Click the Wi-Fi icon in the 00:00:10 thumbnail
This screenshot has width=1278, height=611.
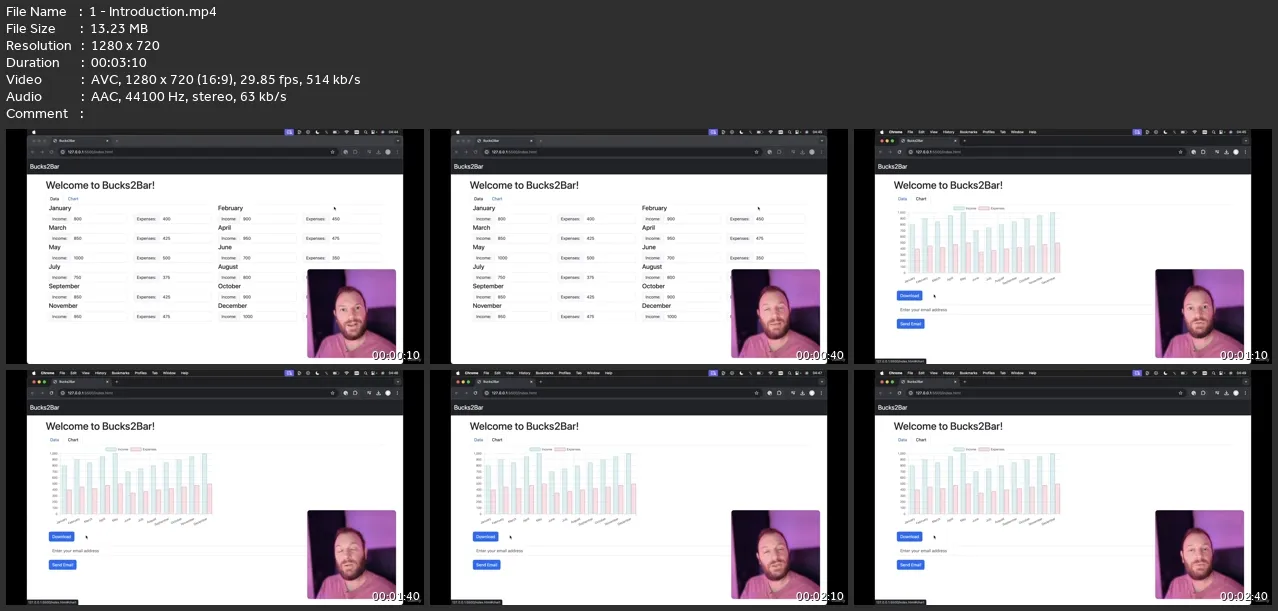pyautogui.click(x=346, y=132)
